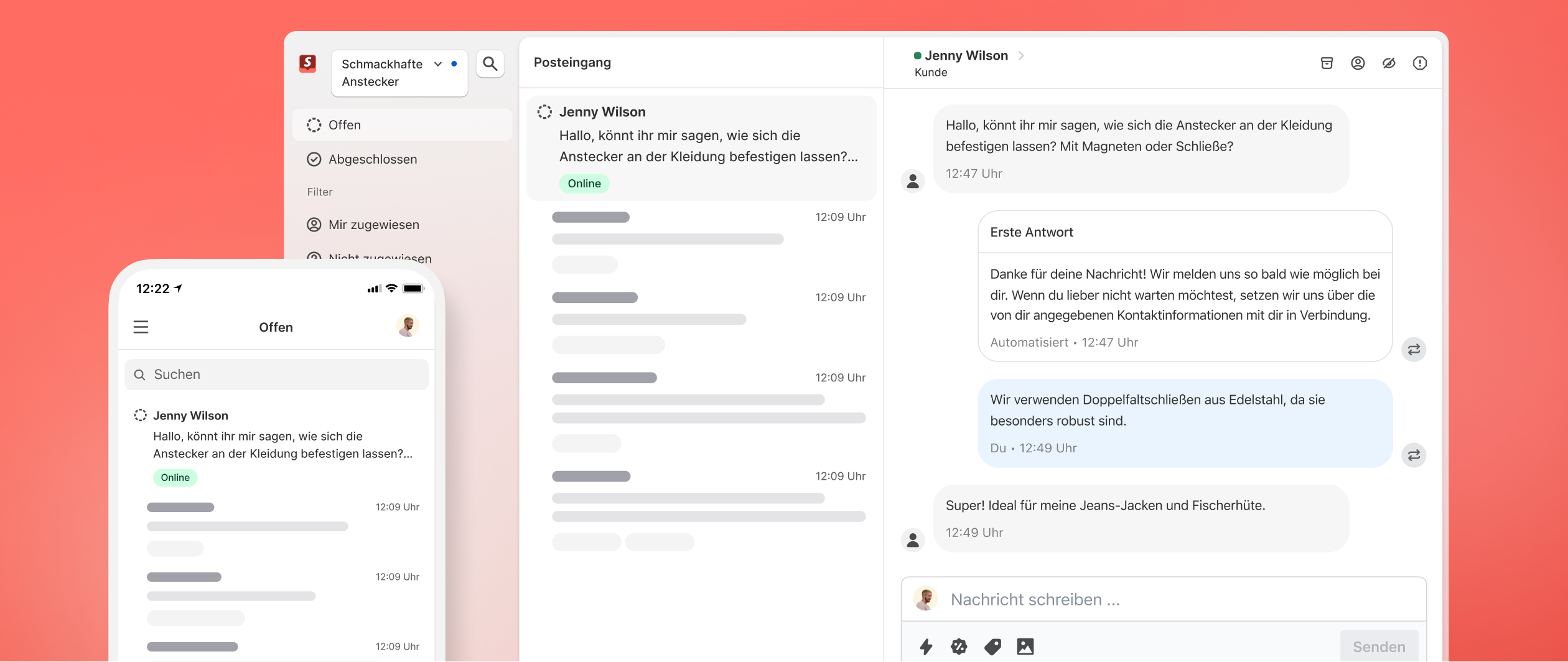Click customer avatar beside first message
Screen dimensions: 1568x662
pos(913,181)
